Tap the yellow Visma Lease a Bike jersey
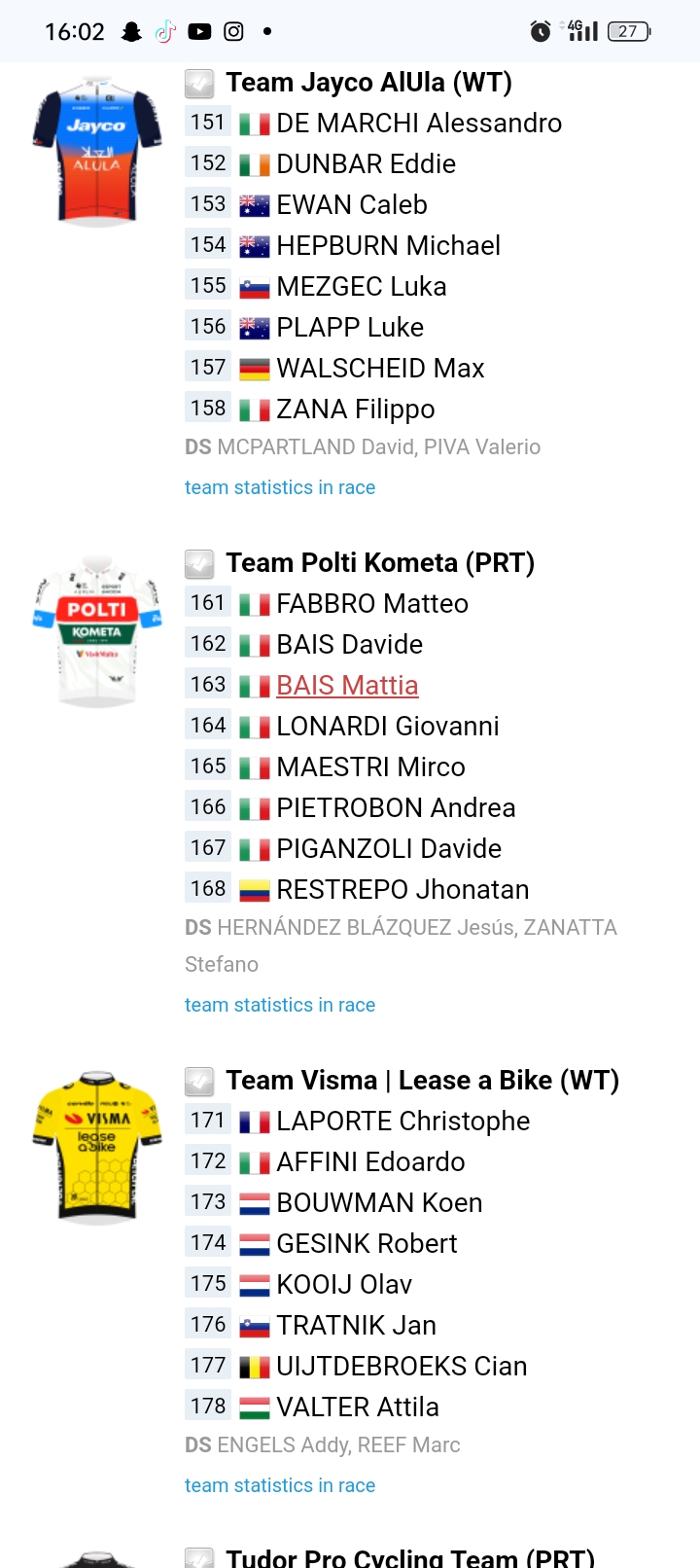This screenshot has width=700, height=1568. tap(97, 1149)
